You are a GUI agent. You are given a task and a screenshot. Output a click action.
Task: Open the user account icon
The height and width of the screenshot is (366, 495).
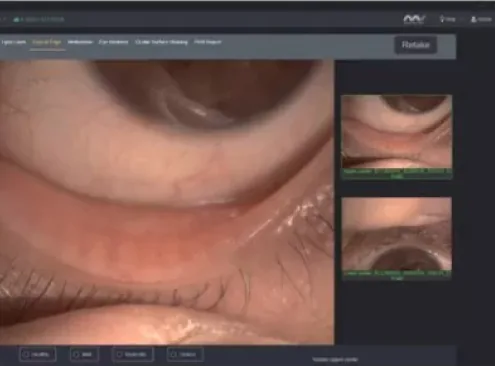[x=473, y=19]
